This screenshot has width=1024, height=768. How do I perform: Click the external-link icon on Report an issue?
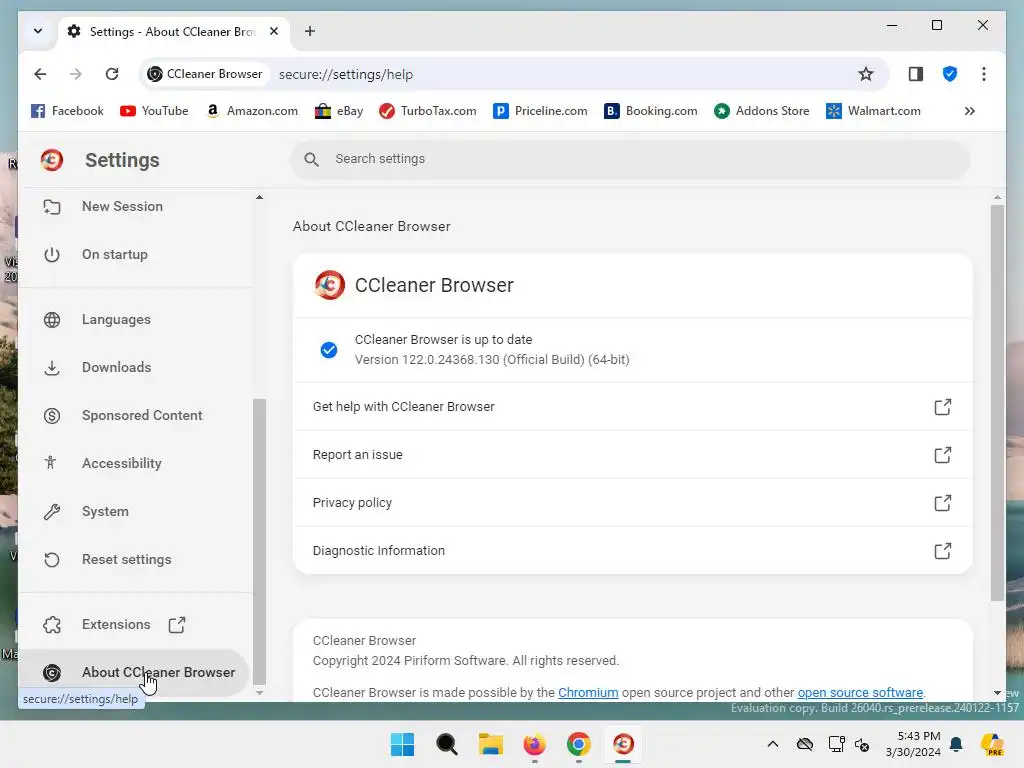point(942,455)
